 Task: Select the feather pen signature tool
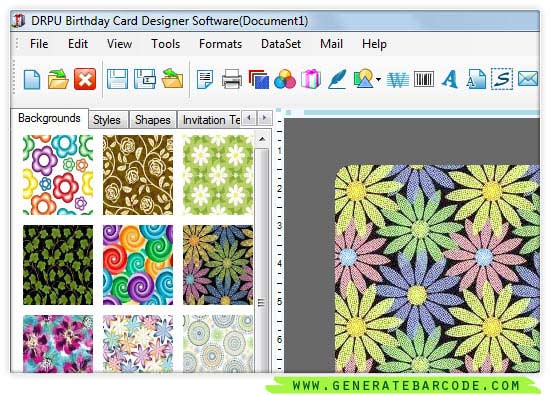click(x=337, y=79)
